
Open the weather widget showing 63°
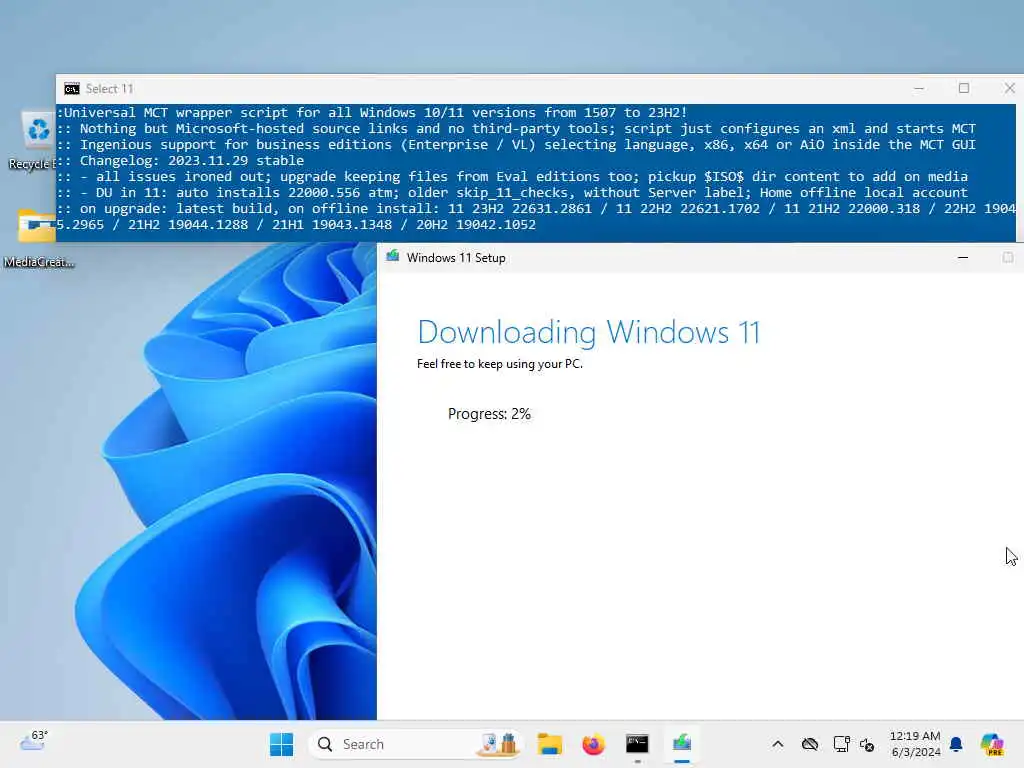(x=33, y=741)
